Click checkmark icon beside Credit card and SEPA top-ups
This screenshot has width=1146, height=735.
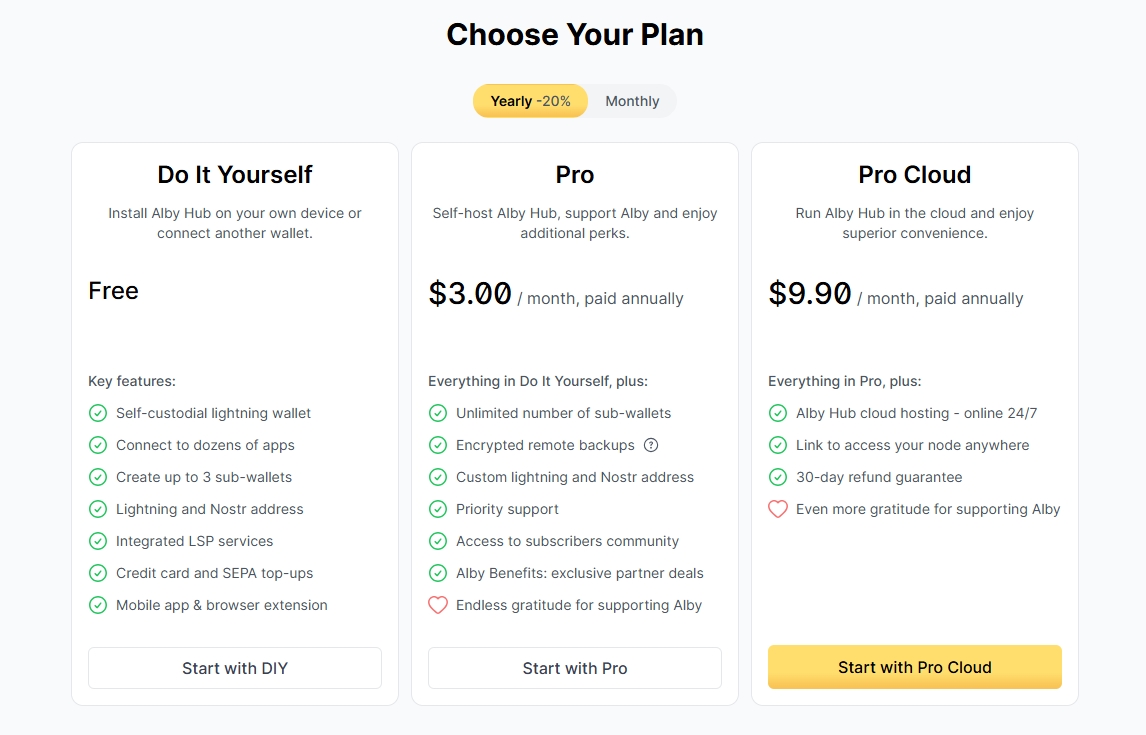click(x=98, y=573)
